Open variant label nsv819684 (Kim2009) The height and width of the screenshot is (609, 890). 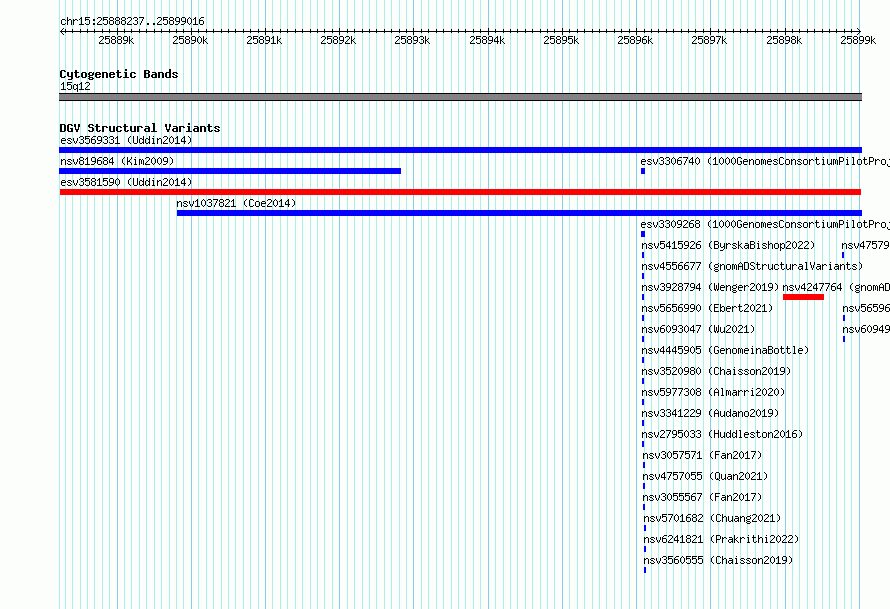[117, 161]
